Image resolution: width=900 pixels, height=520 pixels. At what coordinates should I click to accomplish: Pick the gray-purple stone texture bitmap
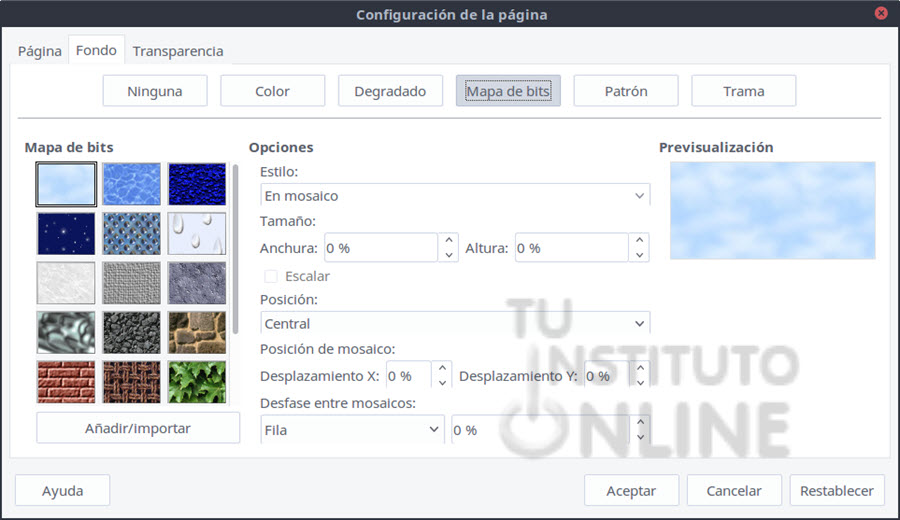point(197,283)
